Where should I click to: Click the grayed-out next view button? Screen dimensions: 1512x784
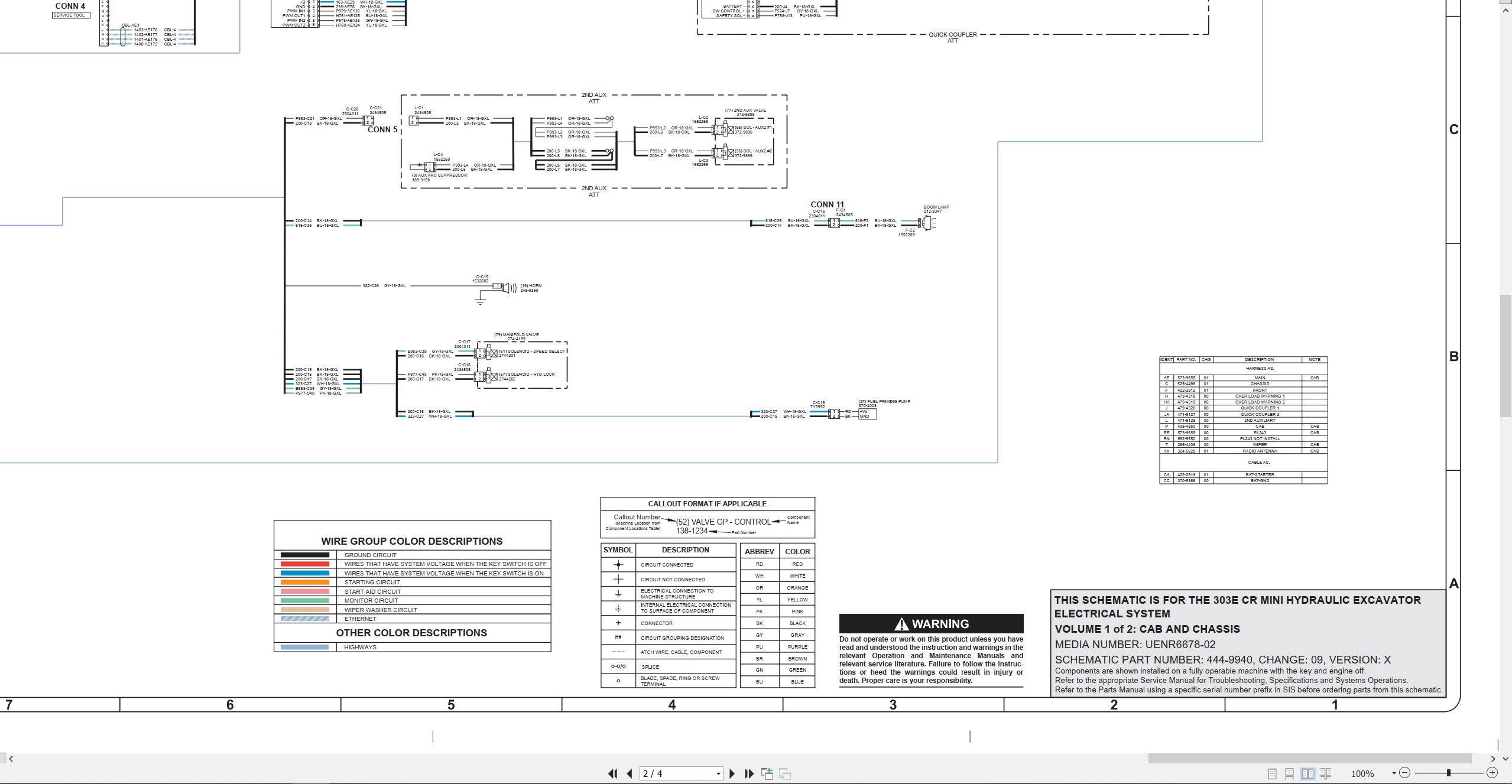(x=785, y=773)
